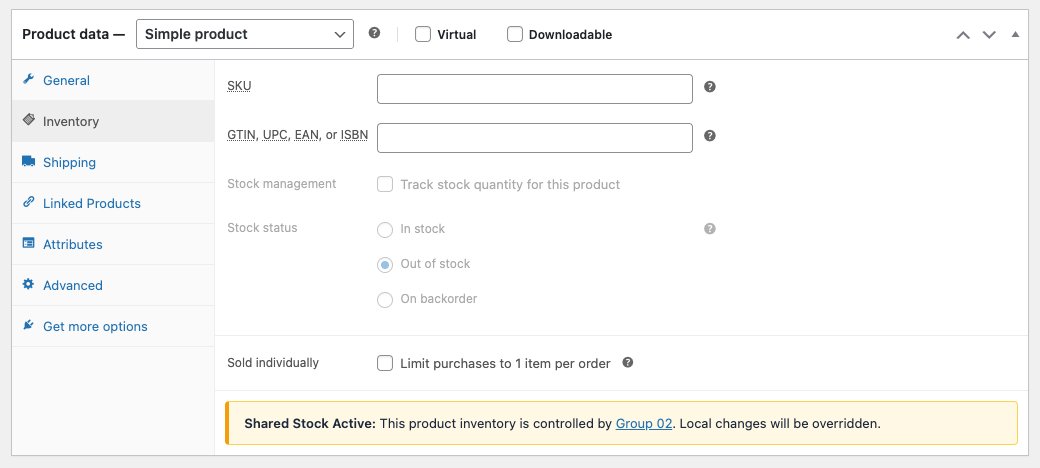Select the In stock radio option
Image resolution: width=1040 pixels, height=468 pixels.
point(385,230)
